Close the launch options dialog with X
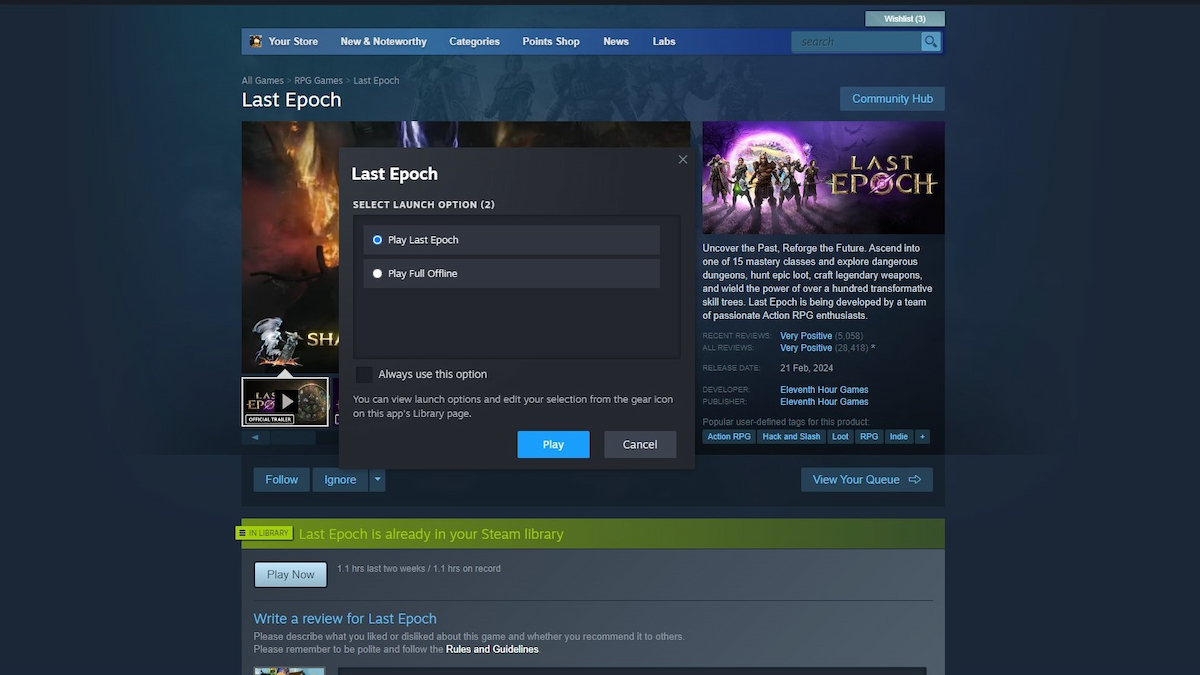 coord(683,160)
